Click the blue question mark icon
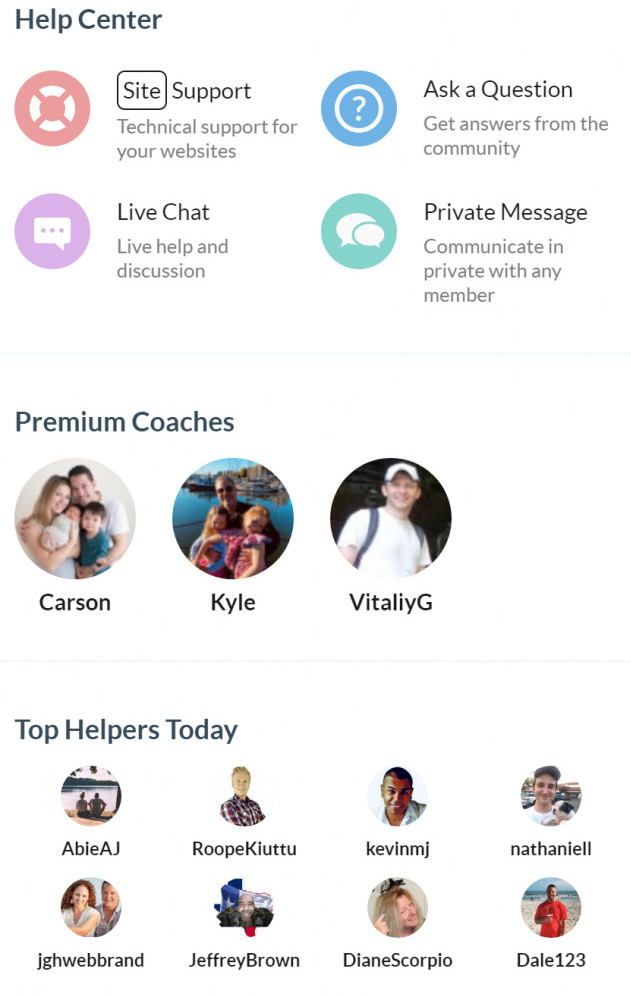The image size is (631, 997). [359, 109]
